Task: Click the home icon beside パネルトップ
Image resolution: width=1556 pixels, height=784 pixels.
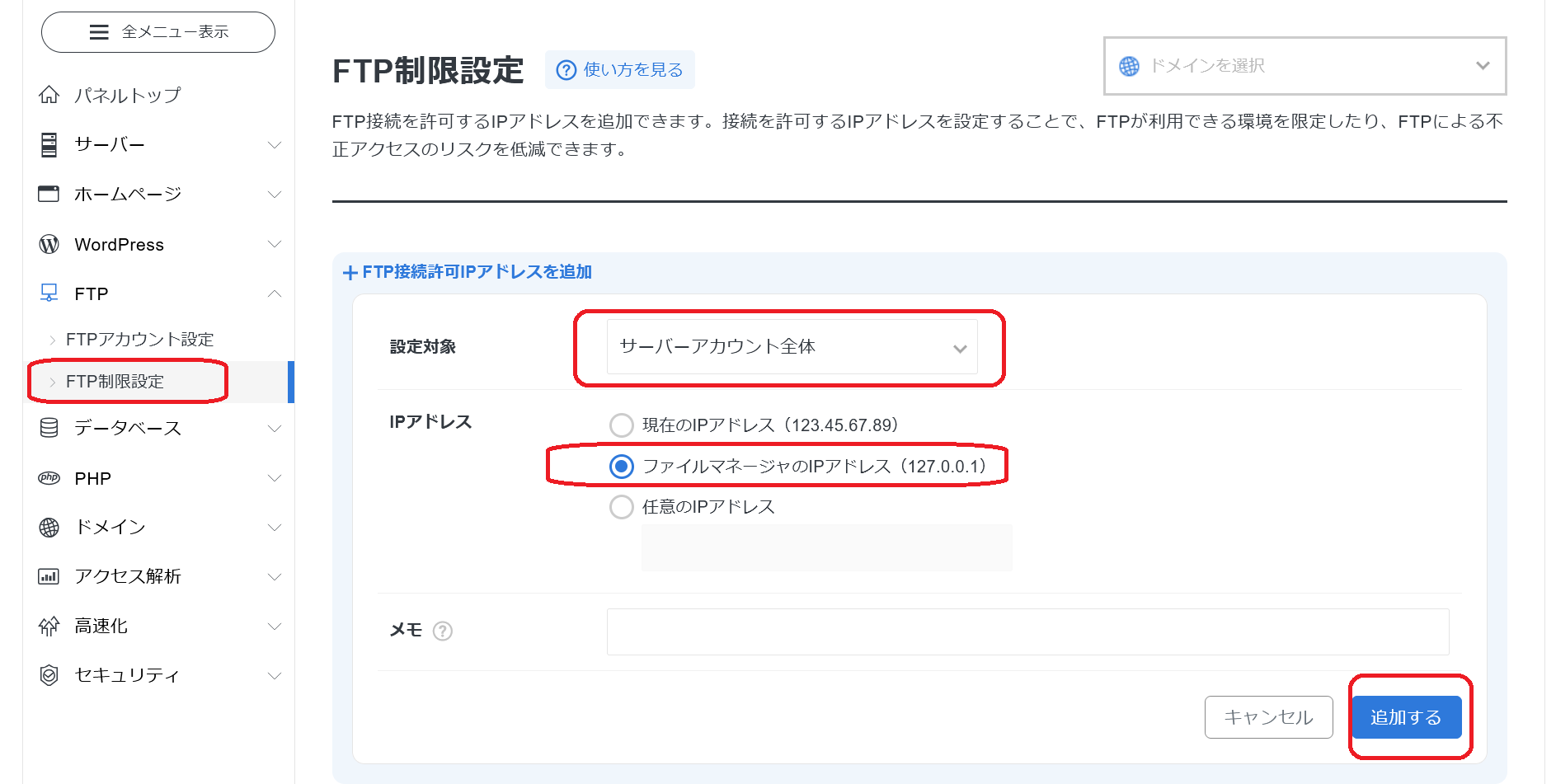Action: (49, 95)
